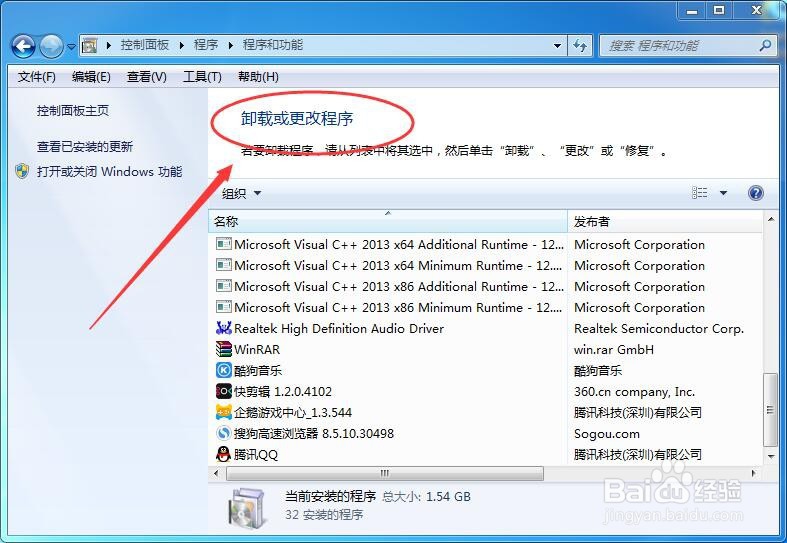Open 打开或关闭 Windows 功能 link
Viewport: 787px width, 543px height.
(x=109, y=172)
